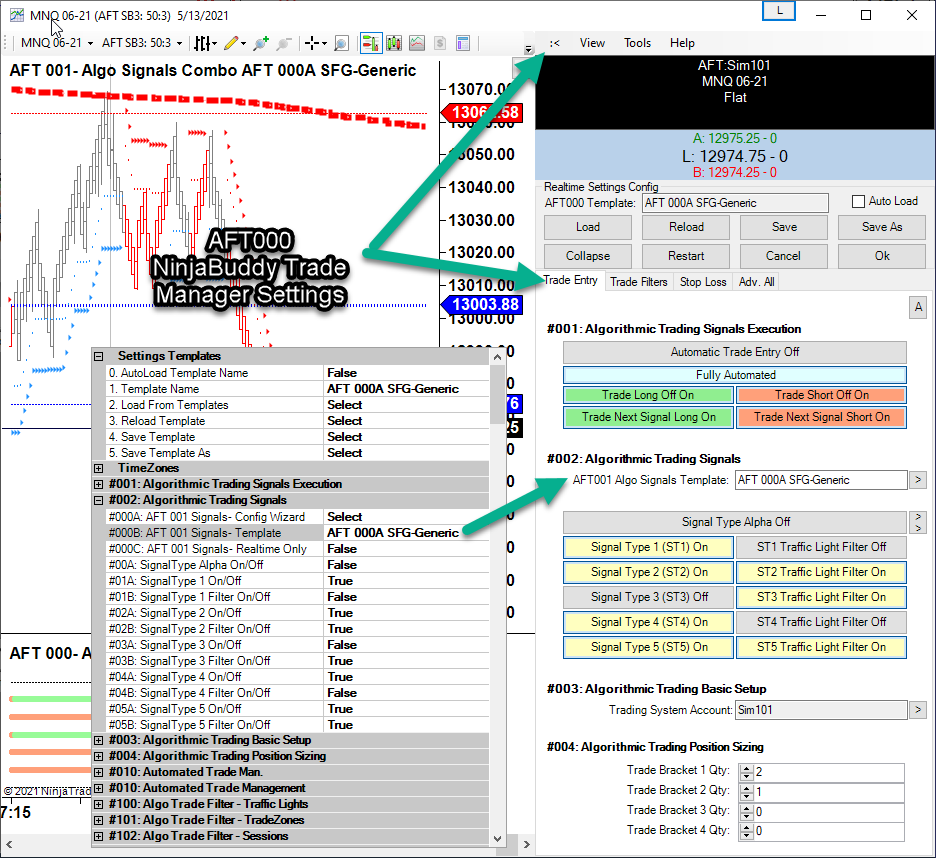
Task: Switch to the Trade Filters tab
Action: coord(638,282)
